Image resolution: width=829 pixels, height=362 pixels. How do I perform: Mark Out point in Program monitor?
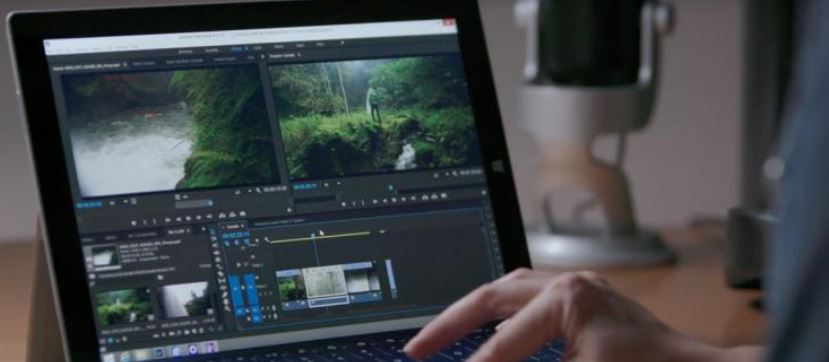(x=363, y=203)
